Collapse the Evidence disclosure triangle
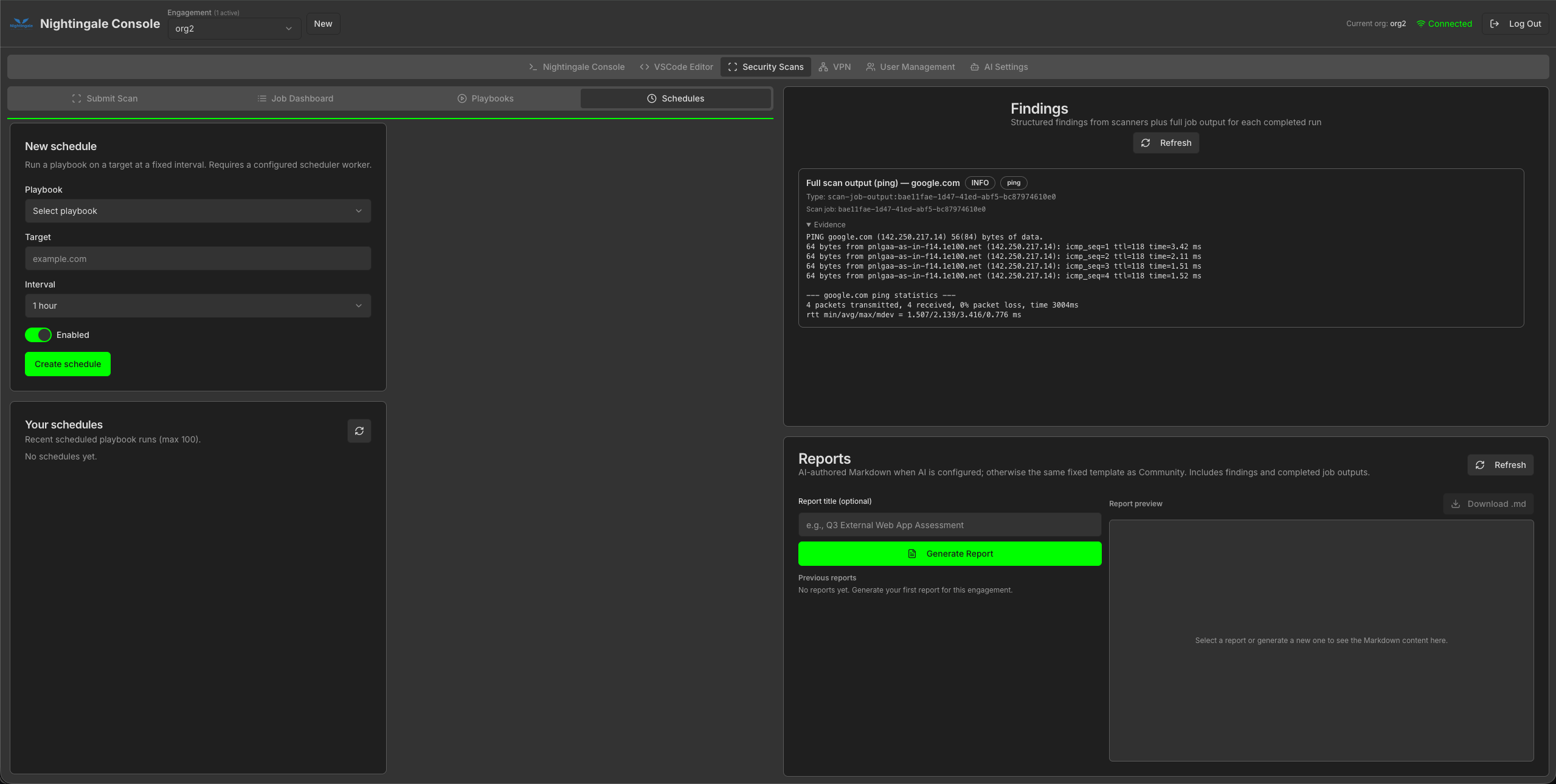Viewport: 1556px width, 784px height. pyautogui.click(x=809, y=225)
